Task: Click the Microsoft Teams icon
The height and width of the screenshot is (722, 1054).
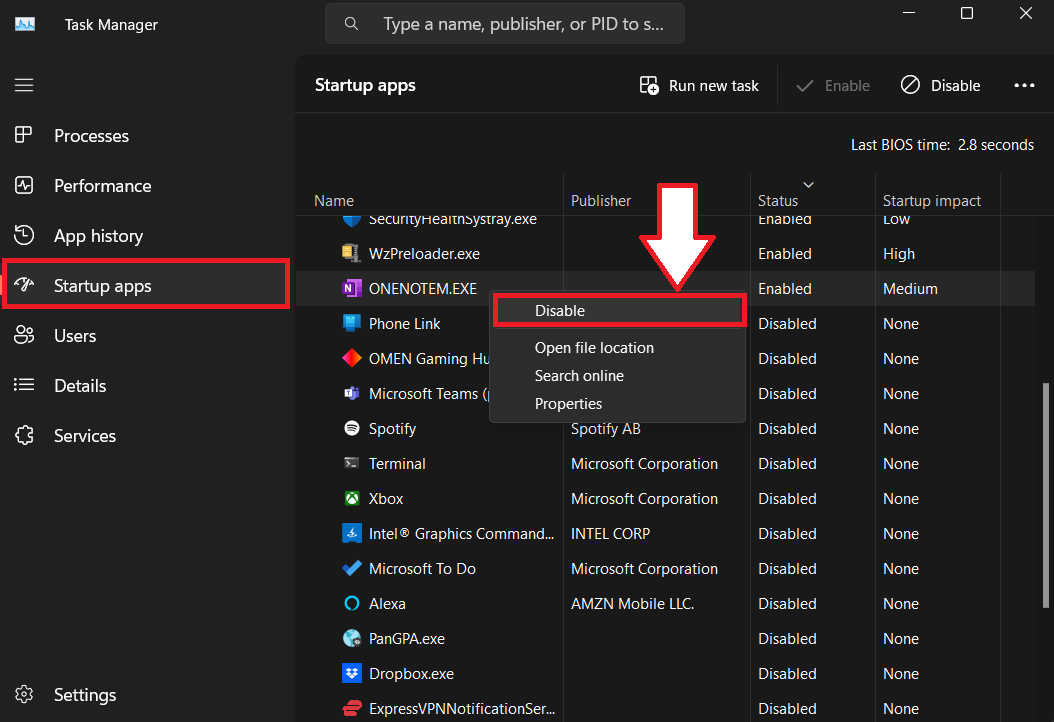Action: click(352, 393)
